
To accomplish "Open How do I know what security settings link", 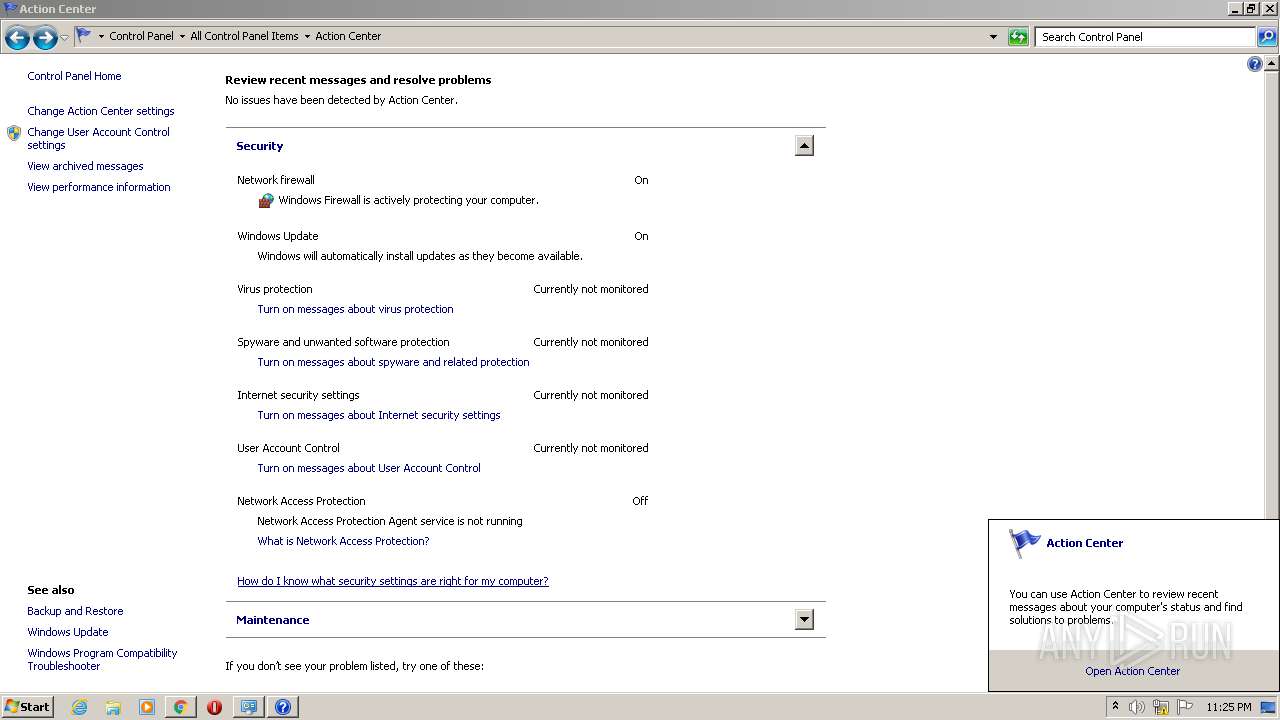I will click(393, 581).
